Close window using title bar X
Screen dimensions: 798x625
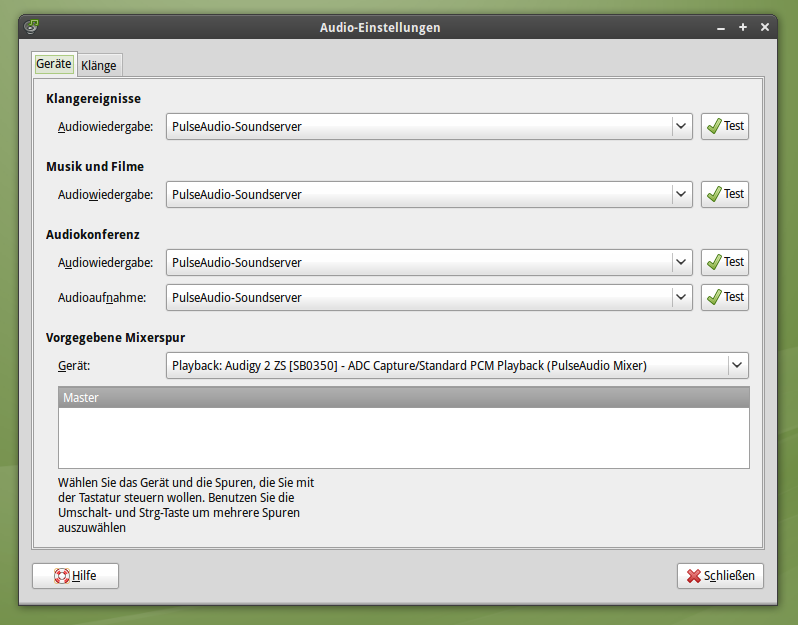[x=765, y=28]
